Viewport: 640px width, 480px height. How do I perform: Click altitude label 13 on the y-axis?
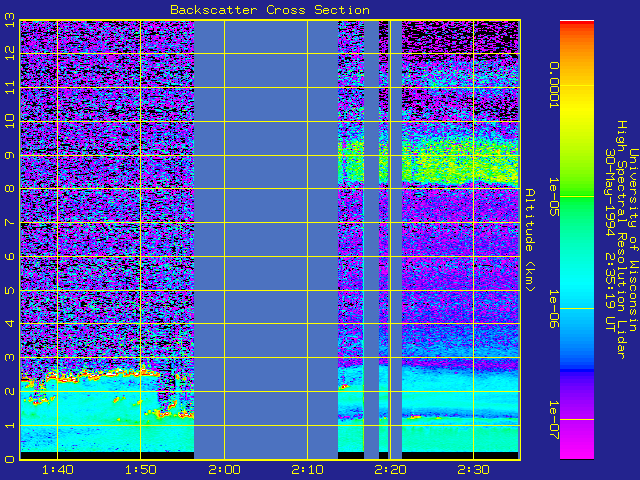coord(10,20)
